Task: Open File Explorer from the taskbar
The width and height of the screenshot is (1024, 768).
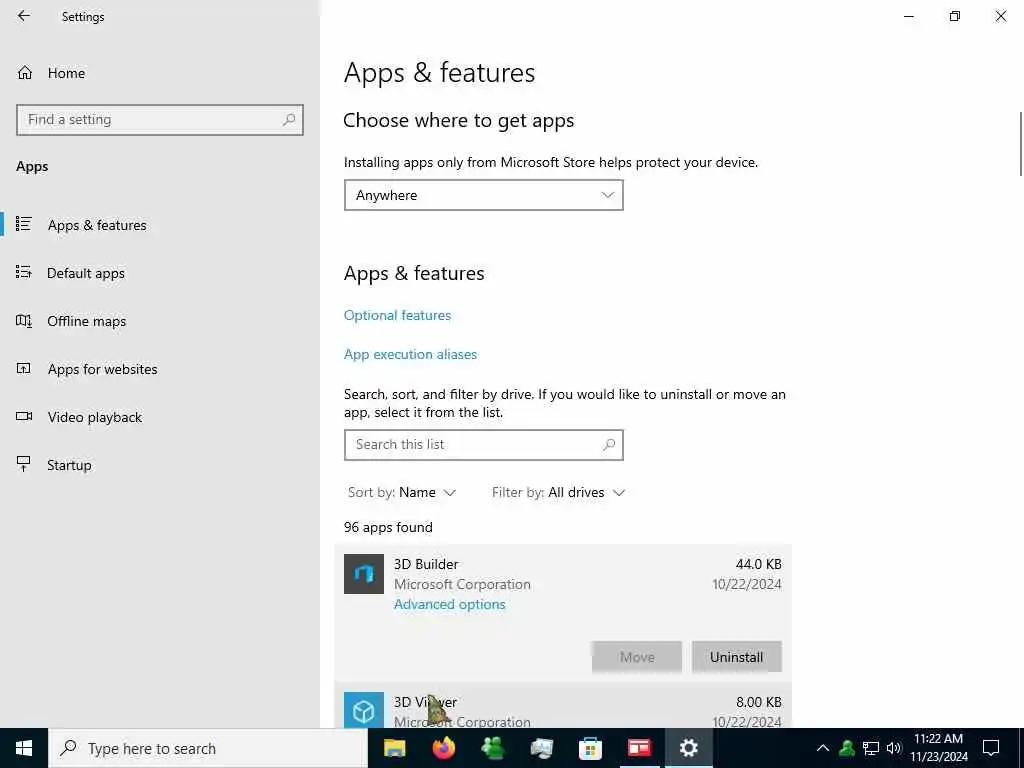Action: [x=394, y=748]
